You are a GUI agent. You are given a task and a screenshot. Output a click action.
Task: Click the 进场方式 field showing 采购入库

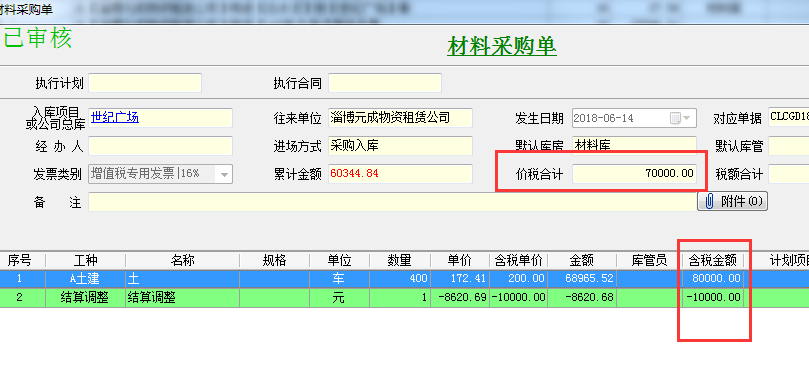click(400, 146)
